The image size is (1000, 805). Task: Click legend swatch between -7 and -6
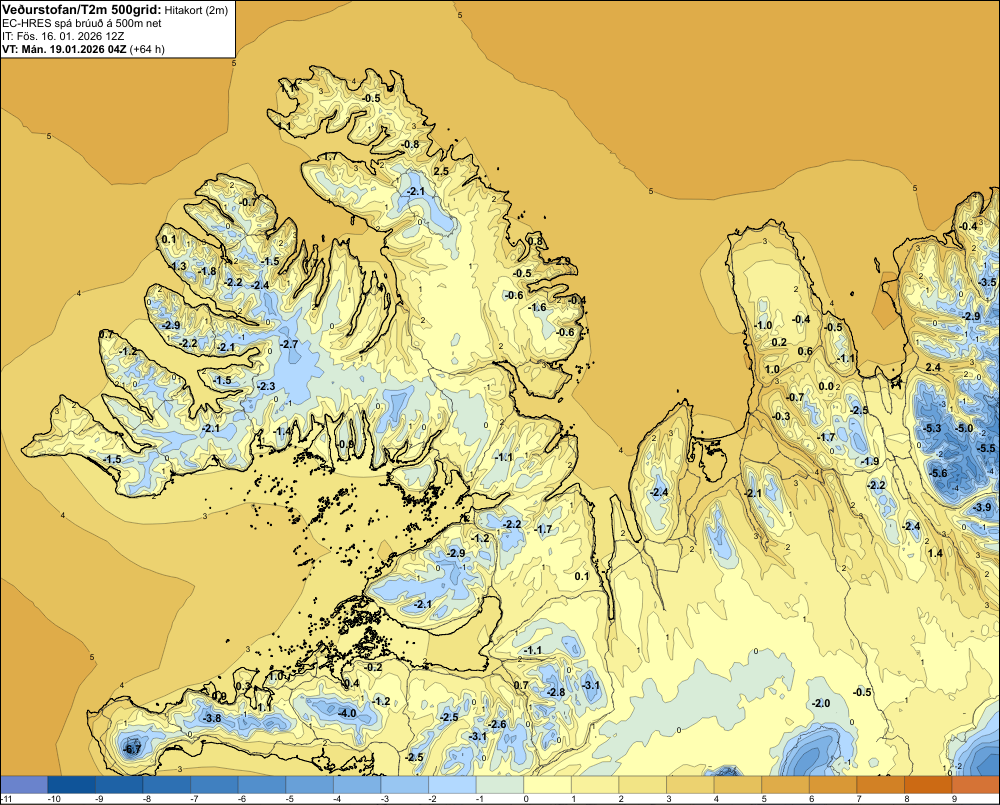coord(214,784)
